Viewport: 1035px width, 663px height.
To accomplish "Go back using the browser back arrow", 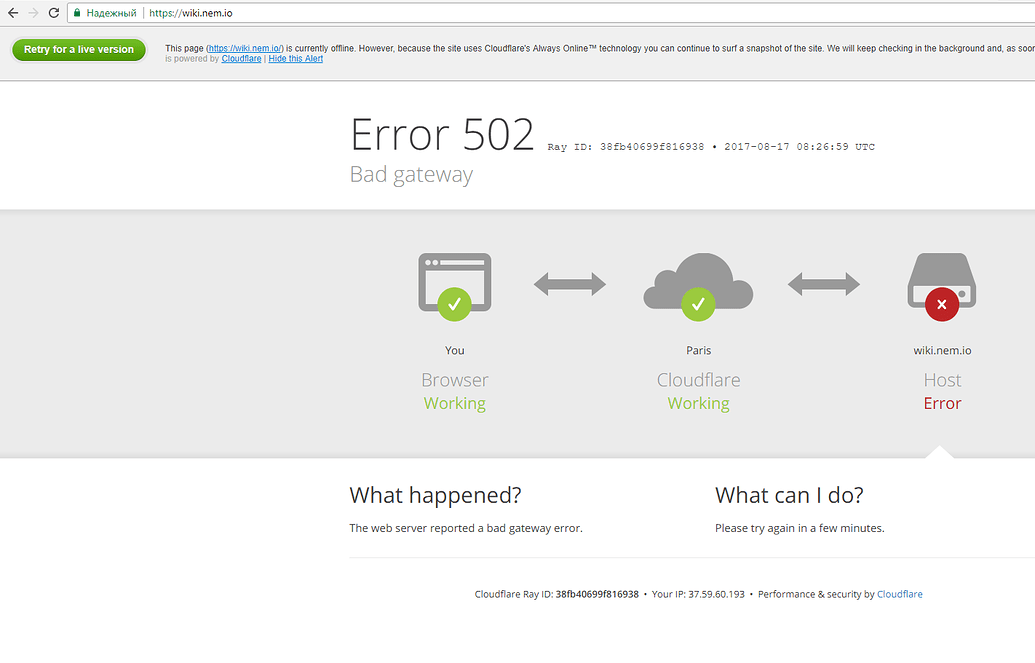I will click(13, 13).
